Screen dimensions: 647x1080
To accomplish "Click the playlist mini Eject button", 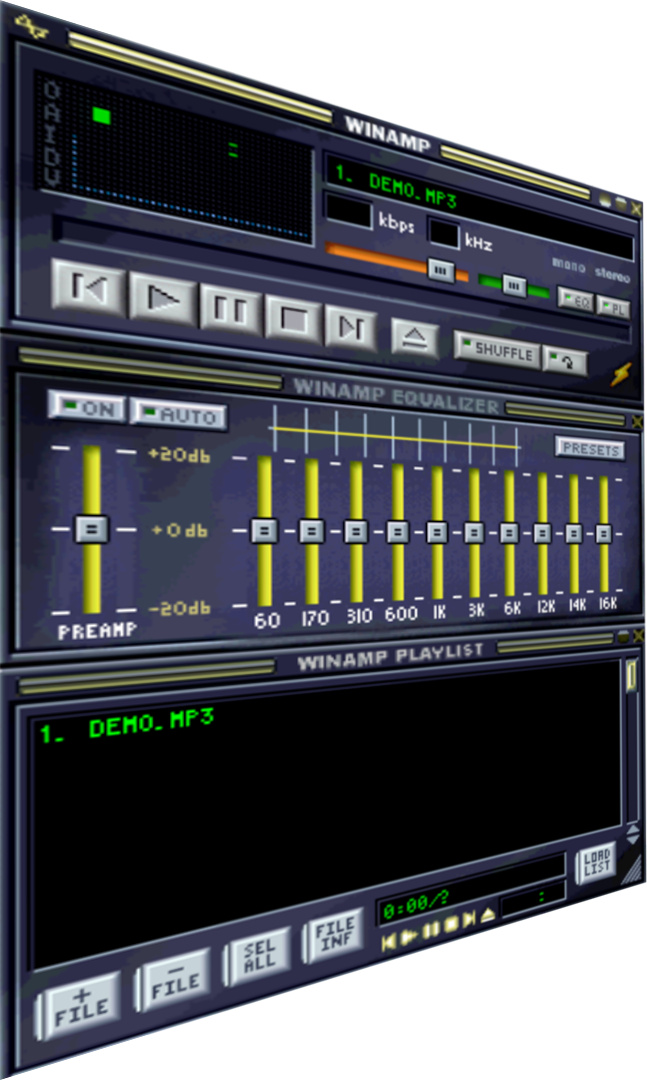I will [x=488, y=915].
